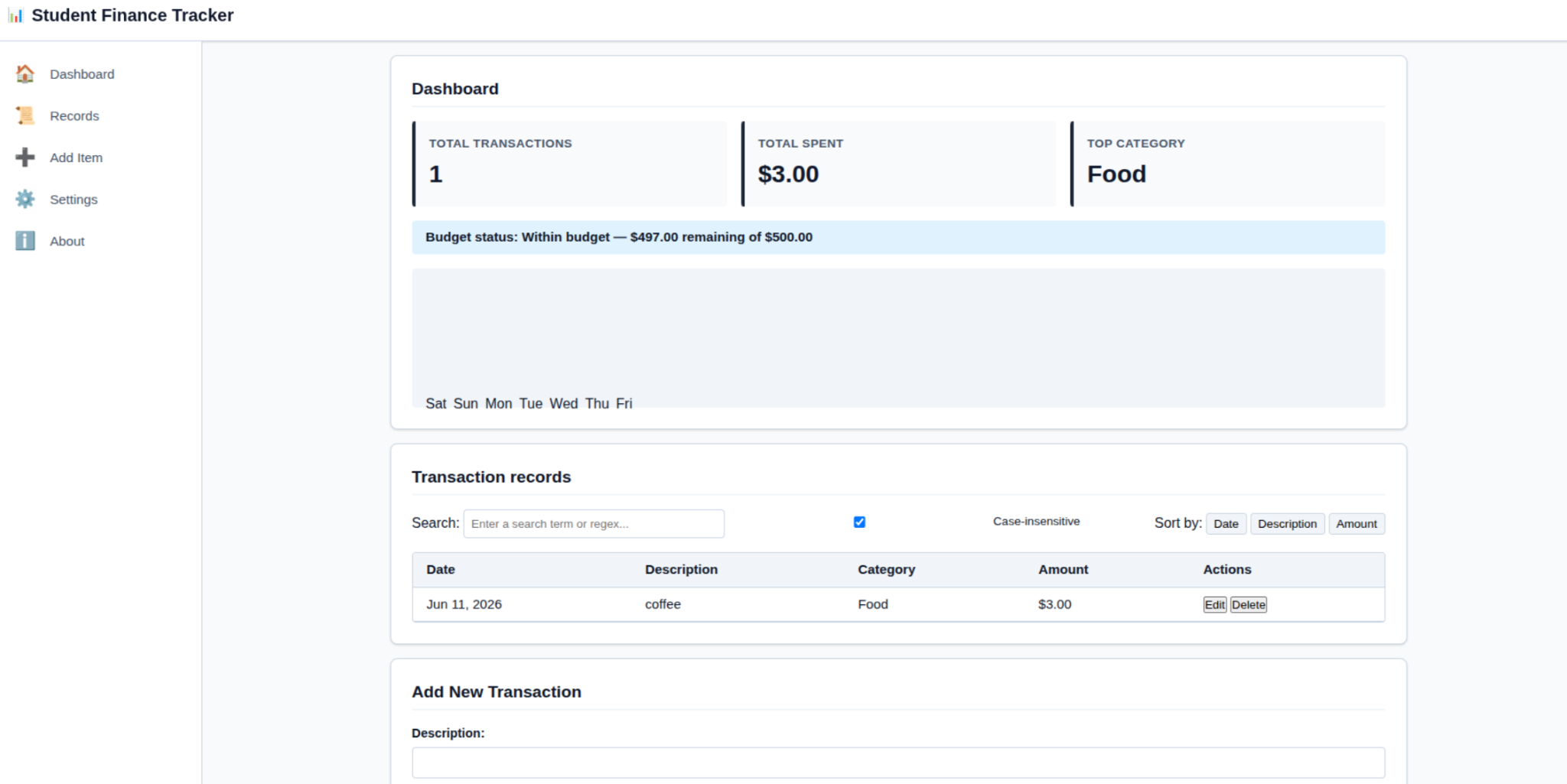Click the scroll icon beside Records

click(x=25, y=115)
